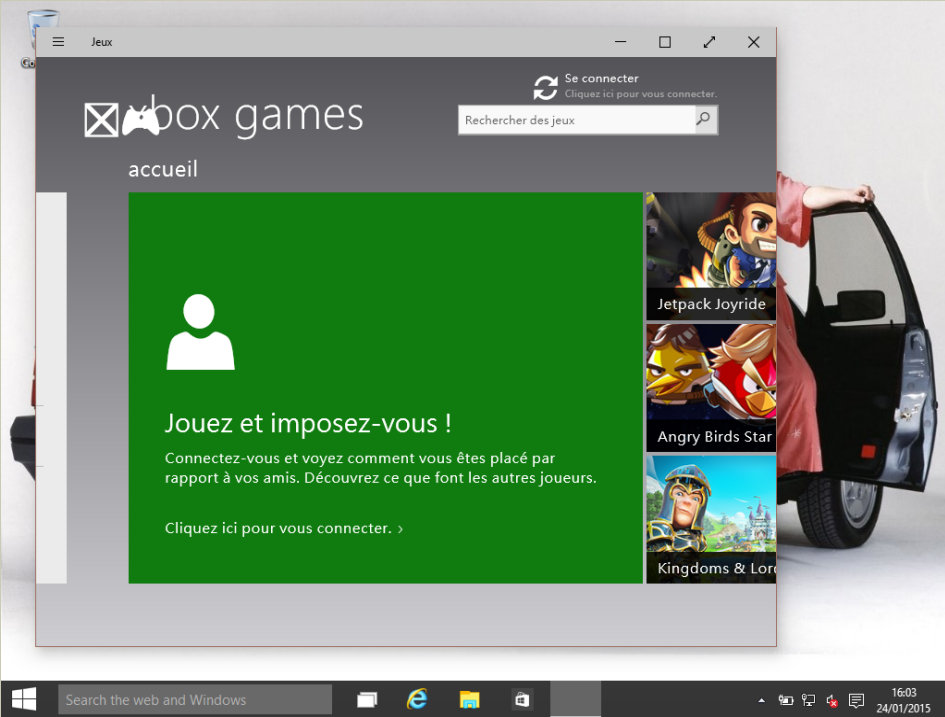The width and height of the screenshot is (945, 717).
Task: Click the 'Rechercher des jeux' search field
Action: pyautogui.click(x=576, y=120)
